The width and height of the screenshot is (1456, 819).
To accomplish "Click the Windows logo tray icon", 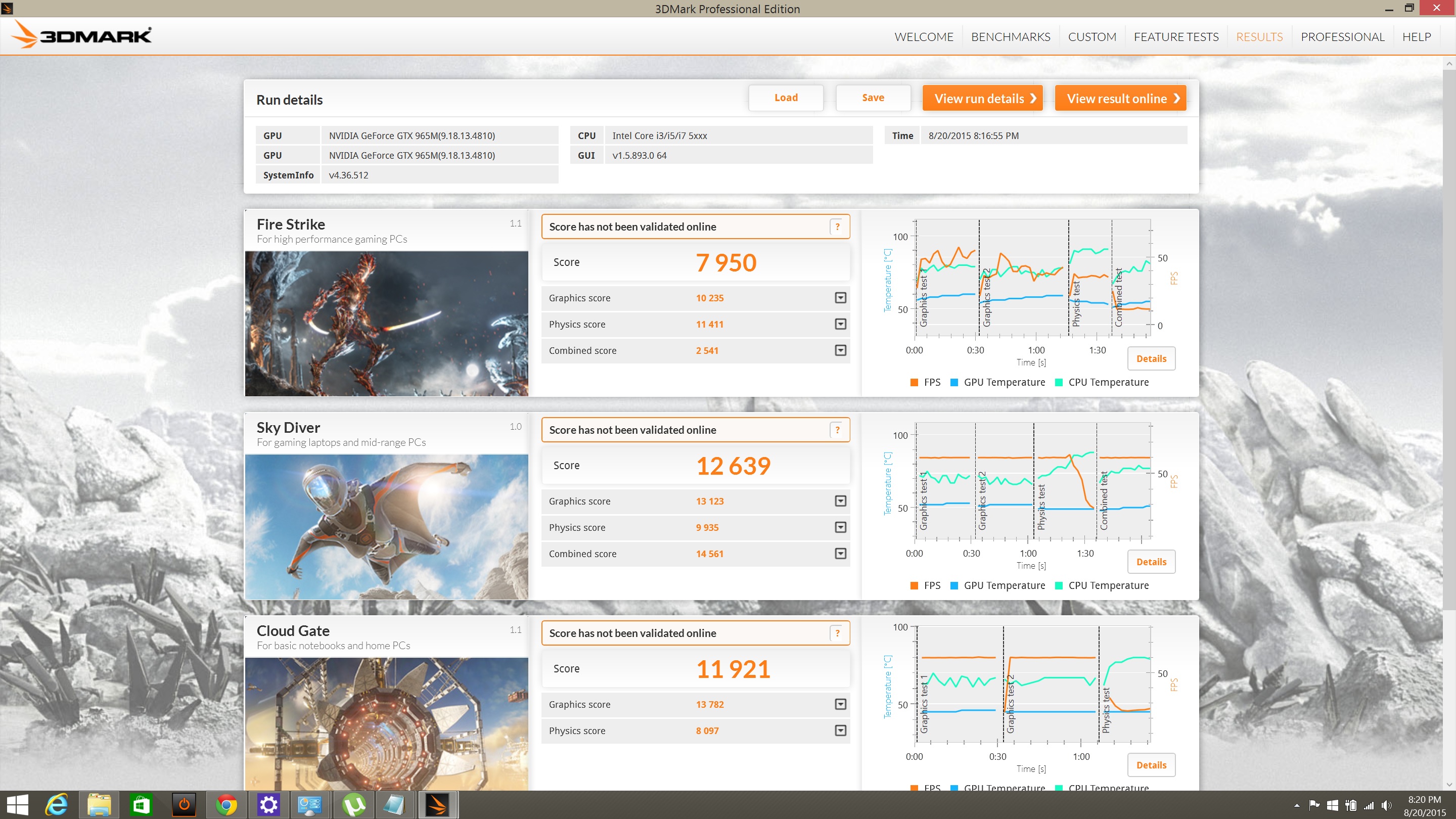I will pyautogui.click(x=1333, y=805).
